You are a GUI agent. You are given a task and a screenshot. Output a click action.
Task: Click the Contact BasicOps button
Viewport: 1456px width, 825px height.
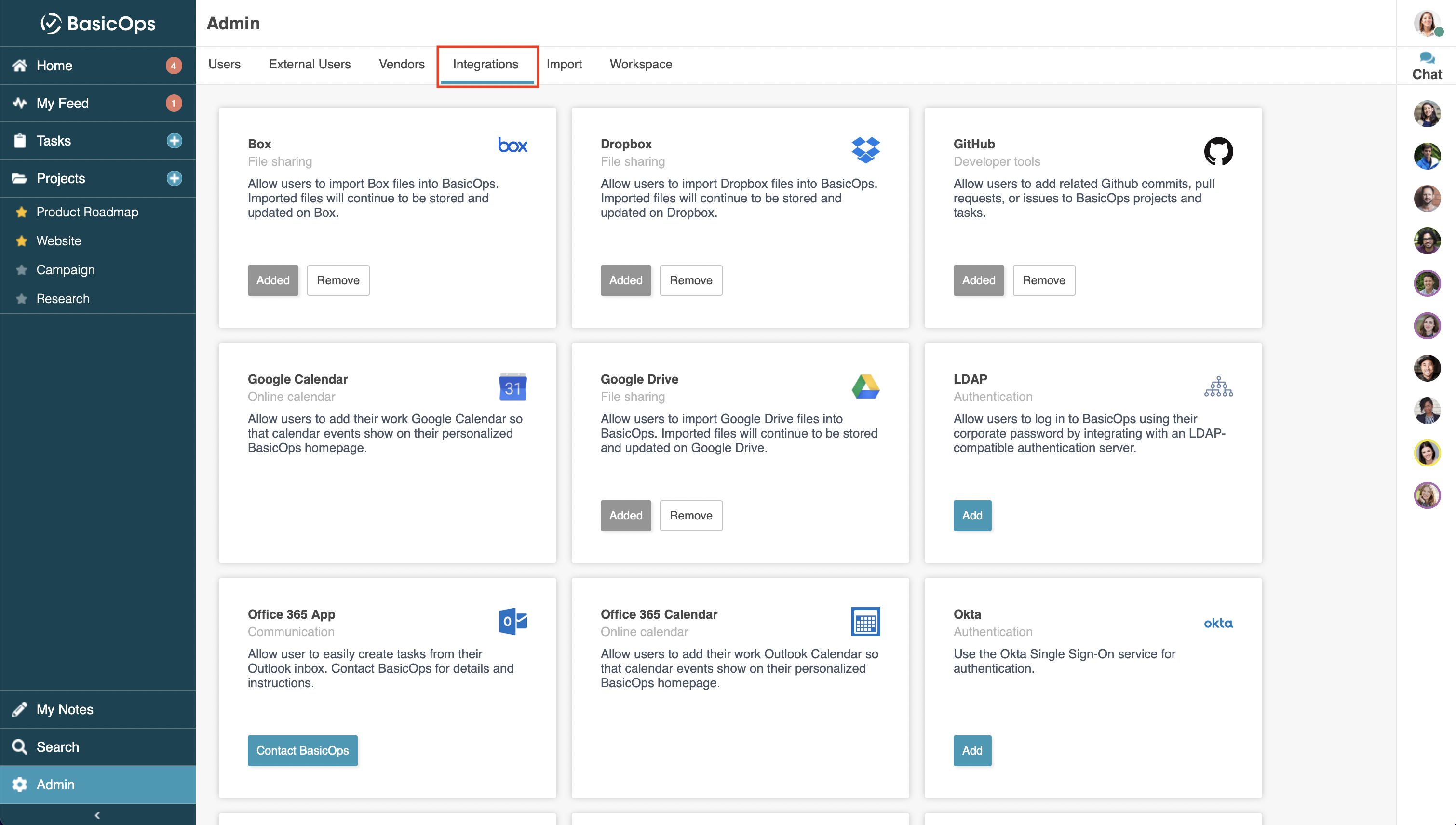click(302, 750)
